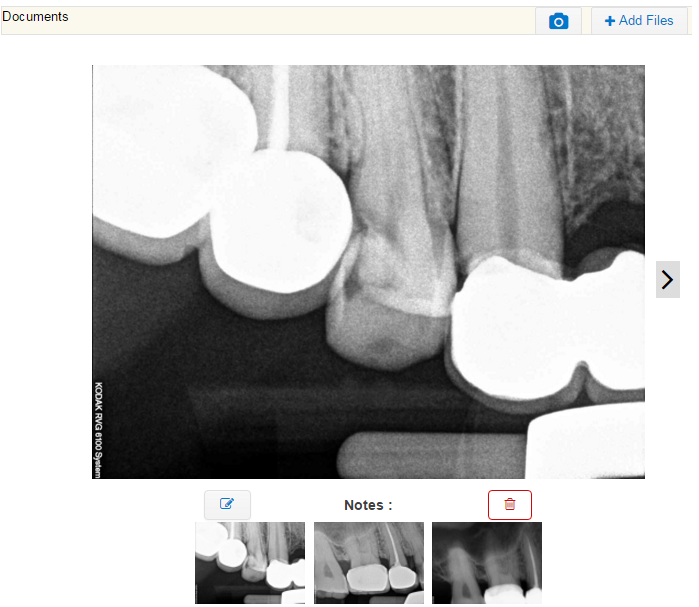Click the plus icon beside Add Files
The image size is (699, 607).
pyautogui.click(x=609, y=21)
